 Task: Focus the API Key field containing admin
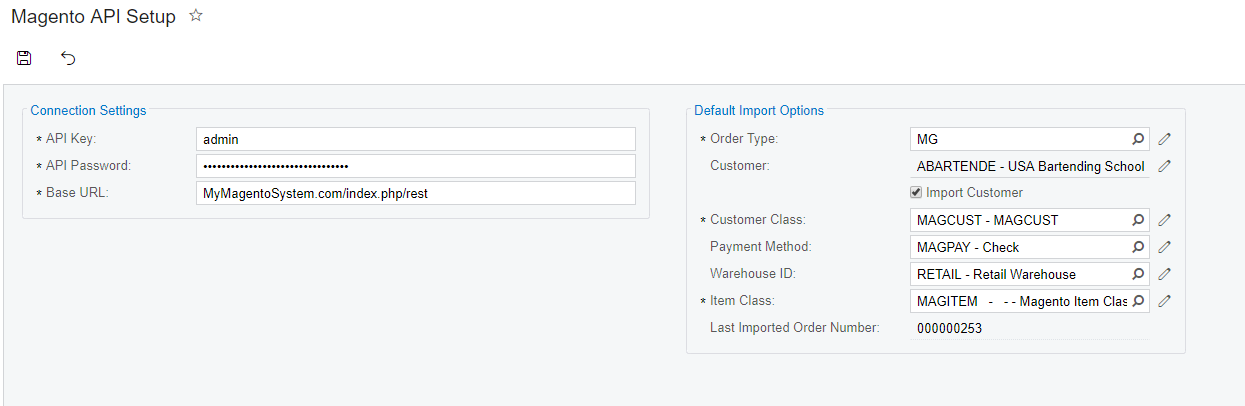pos(416,140)
